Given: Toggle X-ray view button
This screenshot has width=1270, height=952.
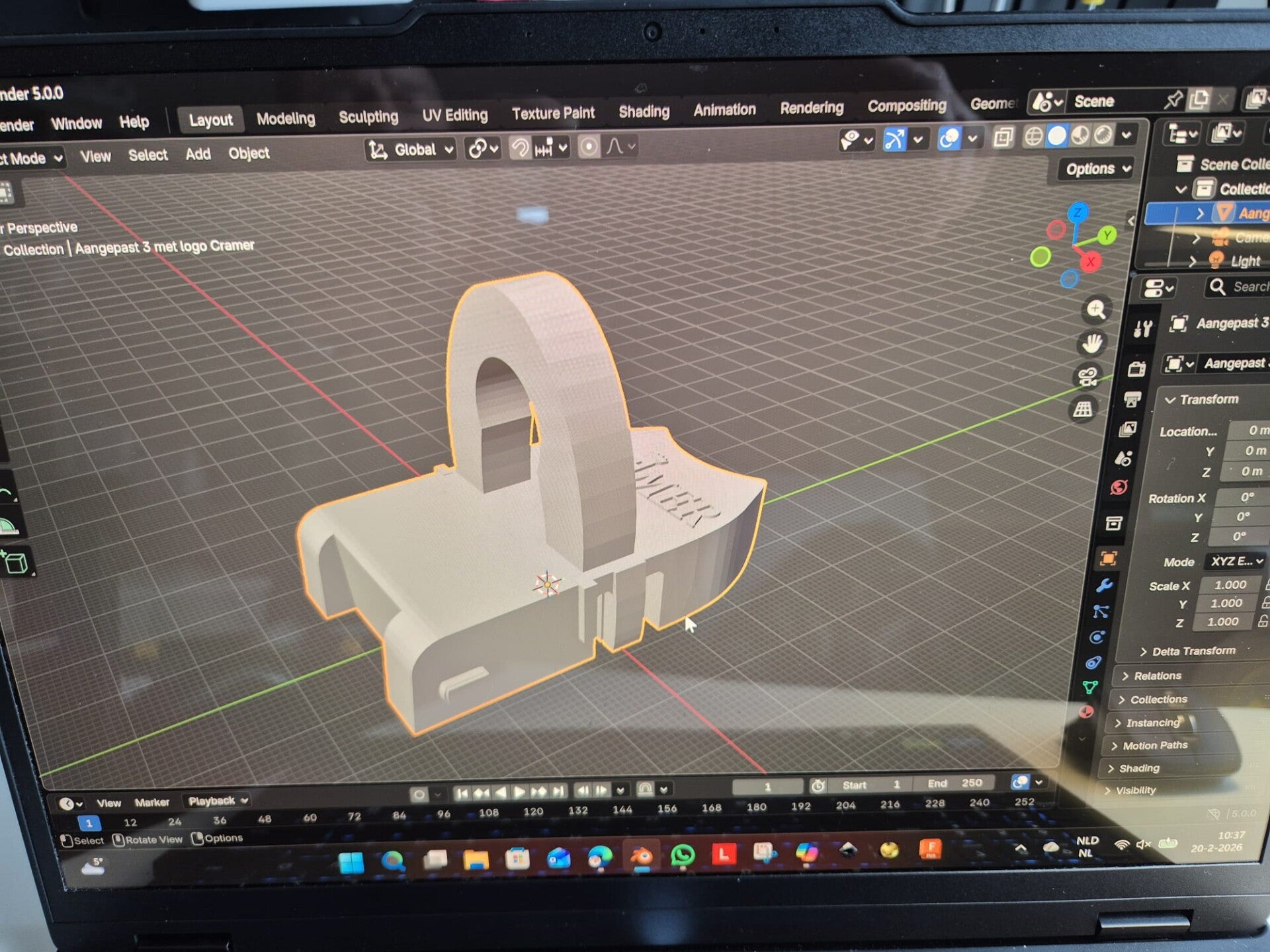Looking at the screenshot, I should [1003, 138].
